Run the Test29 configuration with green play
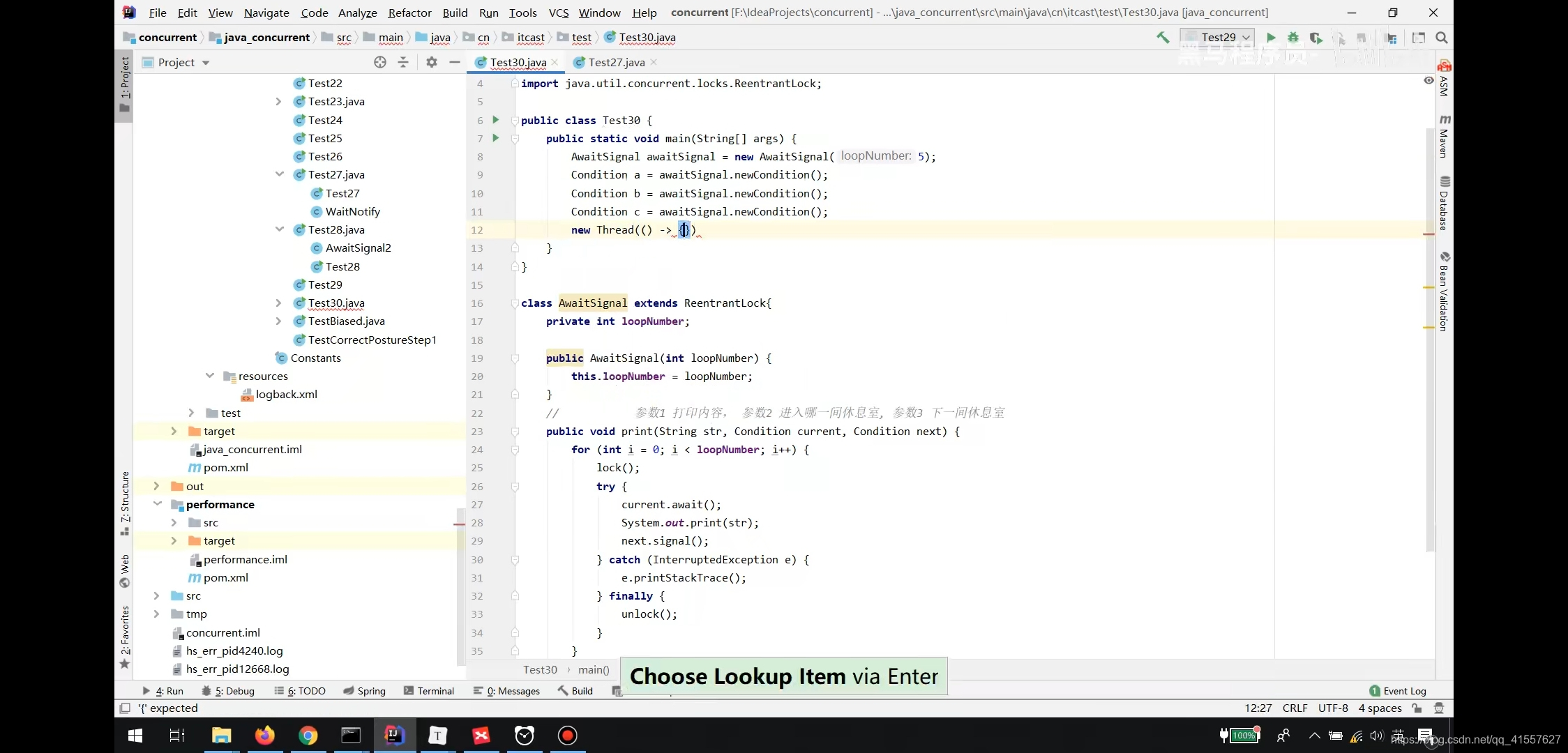This screenshot has width=1568, height=753. pos(1271,38)
